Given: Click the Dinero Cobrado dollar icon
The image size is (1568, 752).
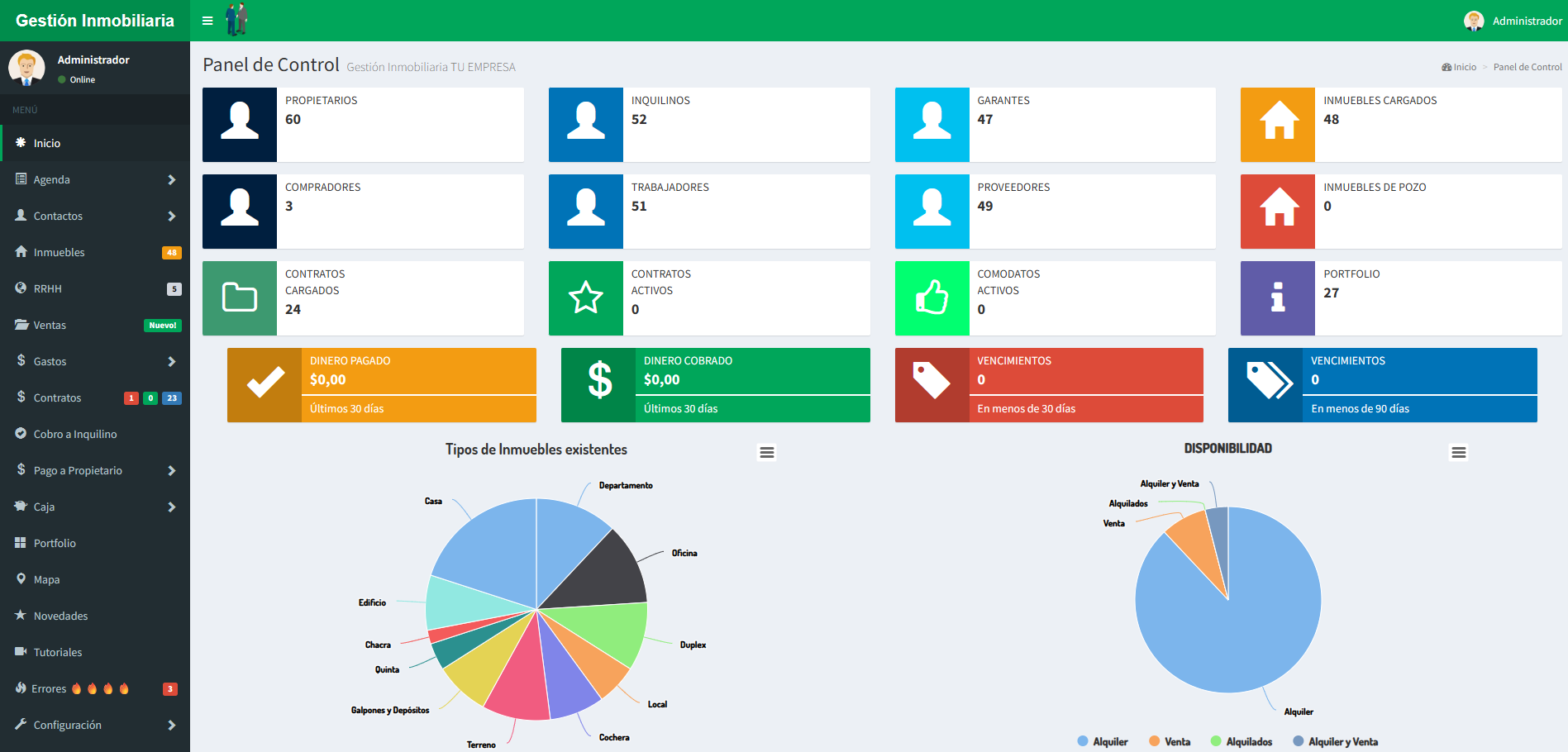Looking at the screenshot, I should [598, 385].
